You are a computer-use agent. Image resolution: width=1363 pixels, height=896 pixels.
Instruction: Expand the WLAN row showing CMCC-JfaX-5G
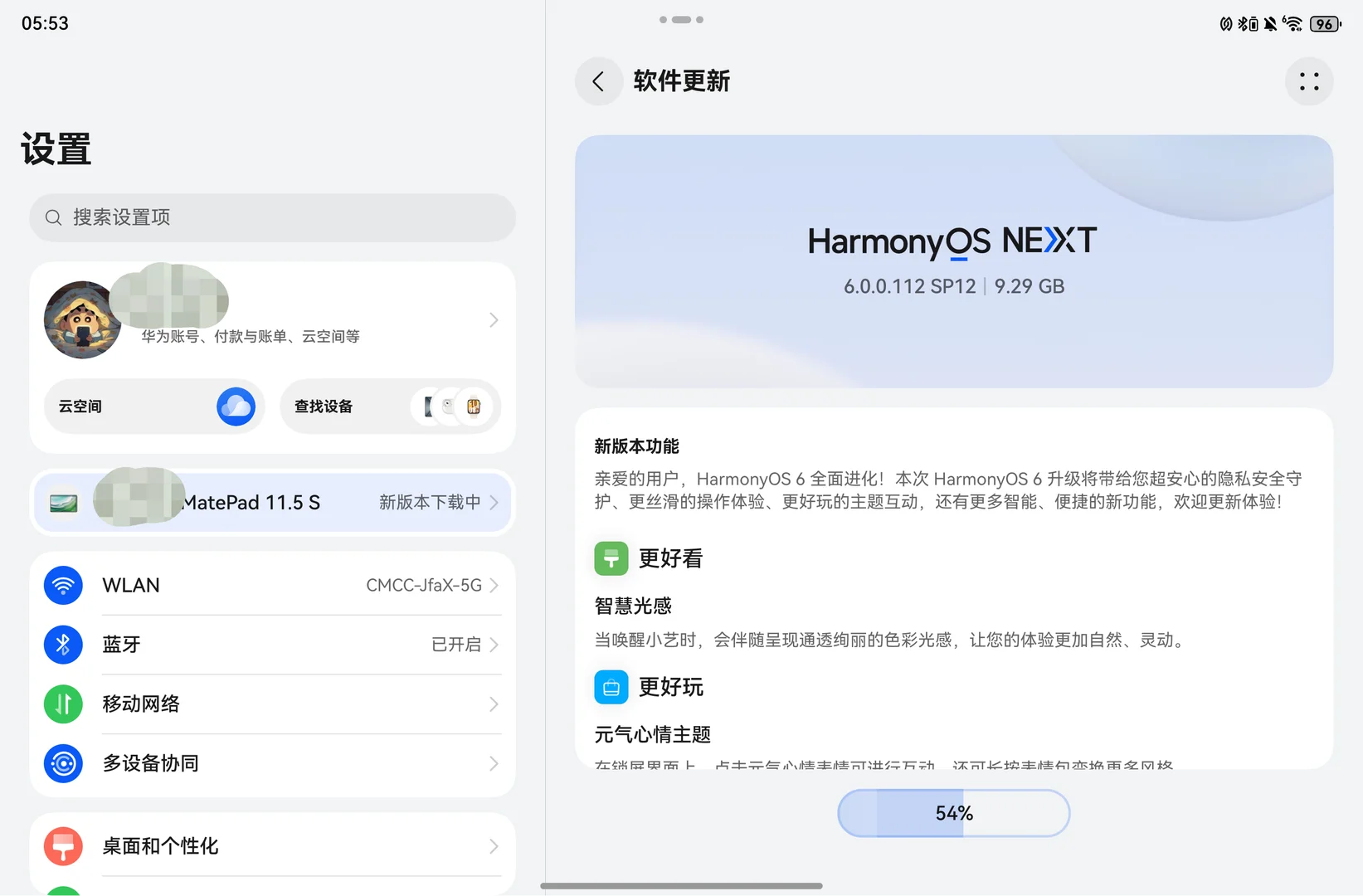click(x=494, y=585)
